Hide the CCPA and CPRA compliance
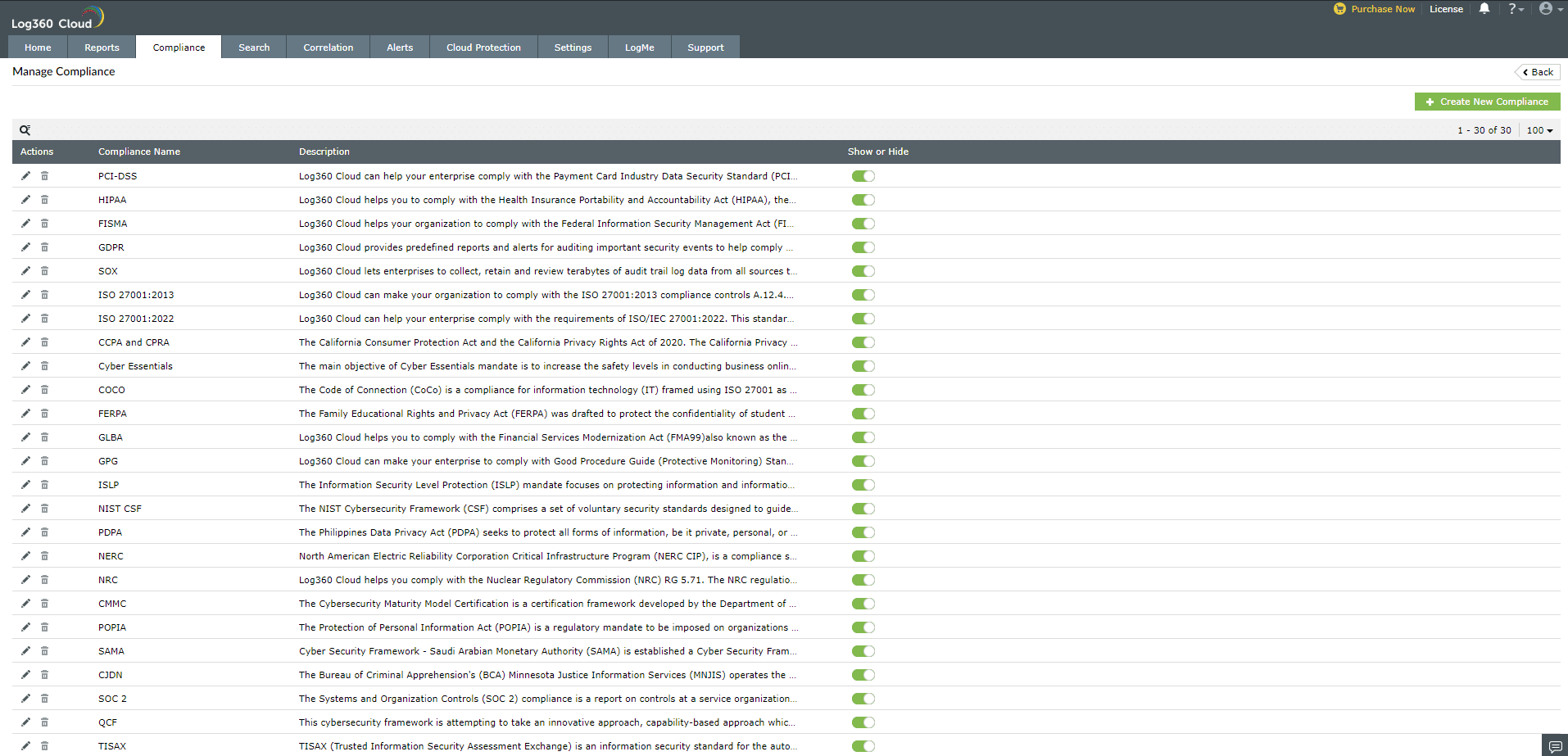Image resolution: width=1568 pixels, height=756 pixels. tap(863, 342)
